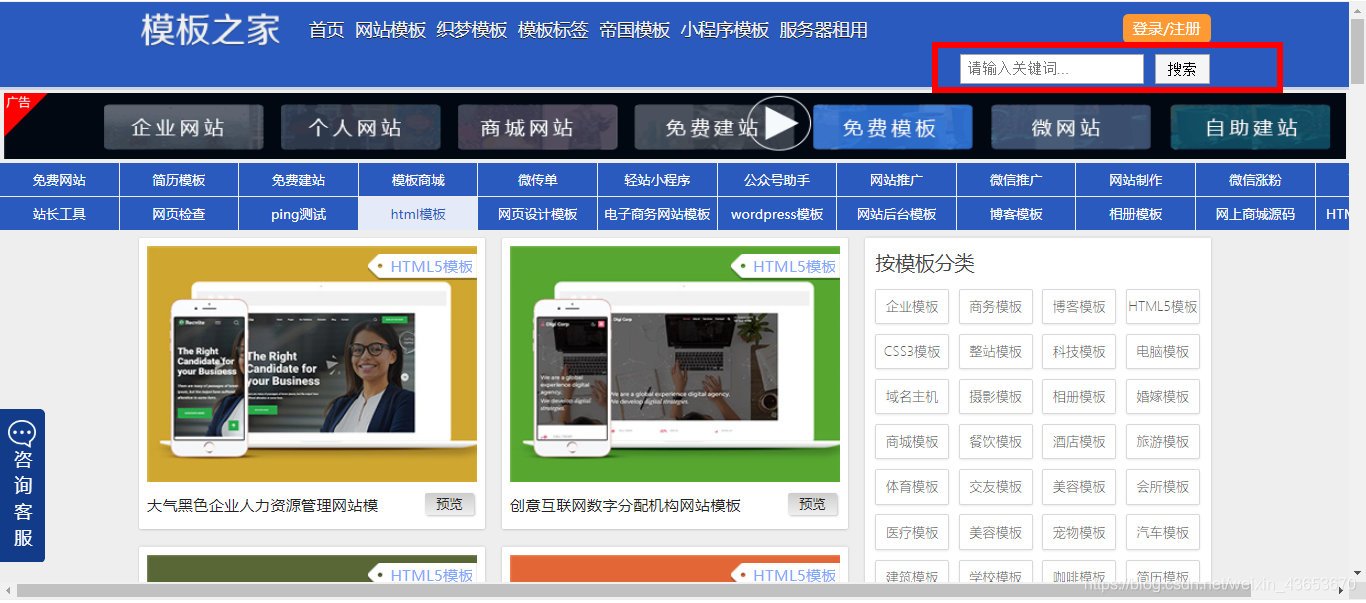Select the highlighted html模板 tab
Viewport: 1366px width, 603px height.
click(x=418, y=214)
